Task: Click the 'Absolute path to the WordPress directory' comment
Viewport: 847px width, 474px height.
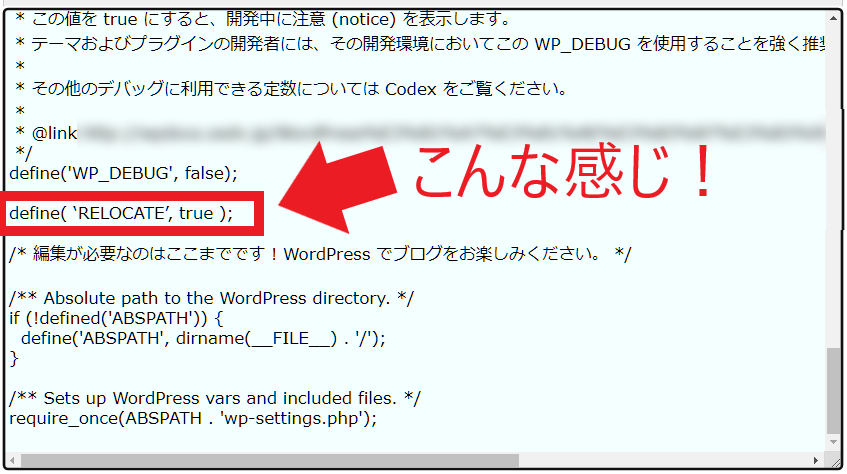Action: coord(212,298)
